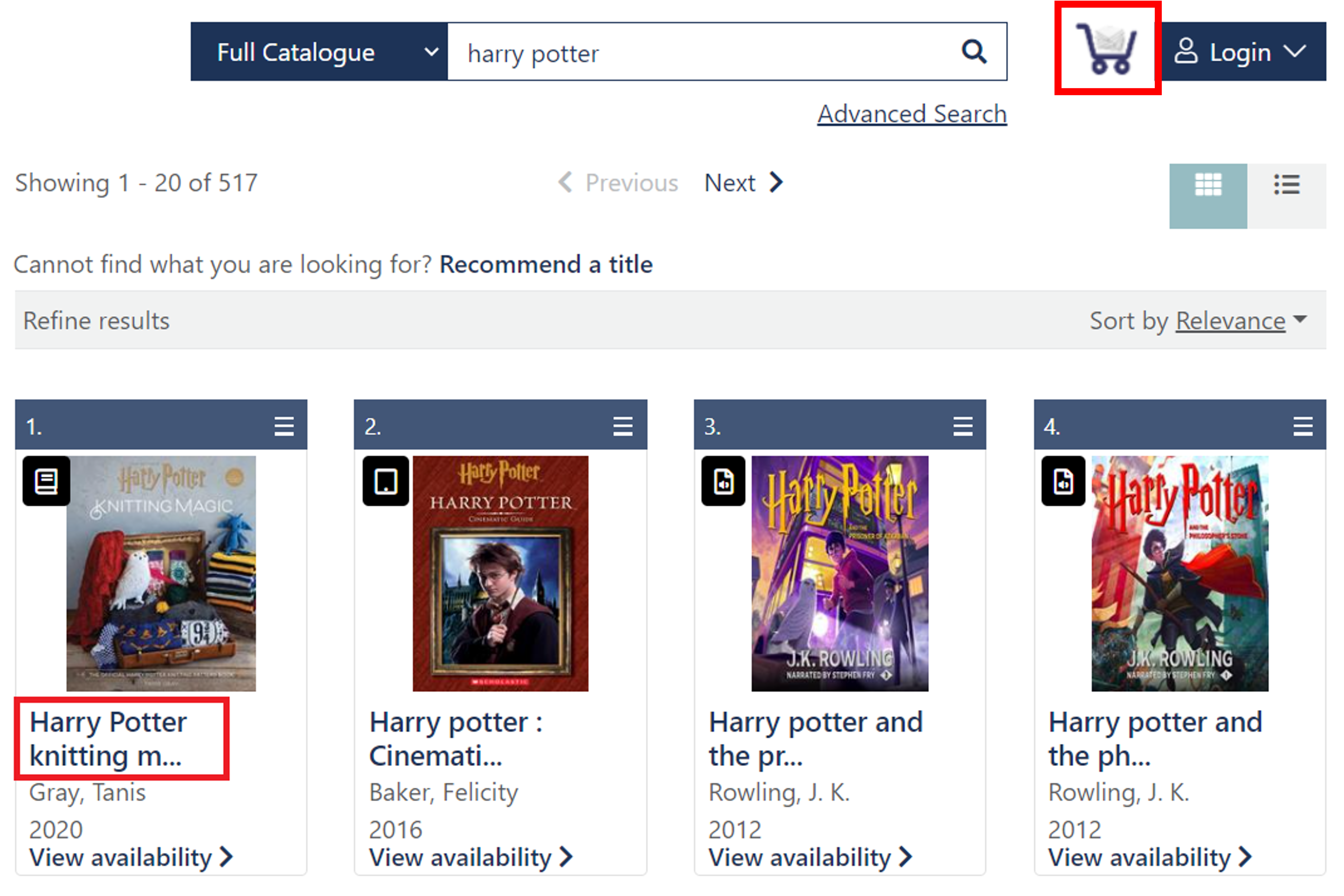The width and height of the screenshot is (1344, 896).
Task: Open hamburger menu on result 2
Action: 622,426
